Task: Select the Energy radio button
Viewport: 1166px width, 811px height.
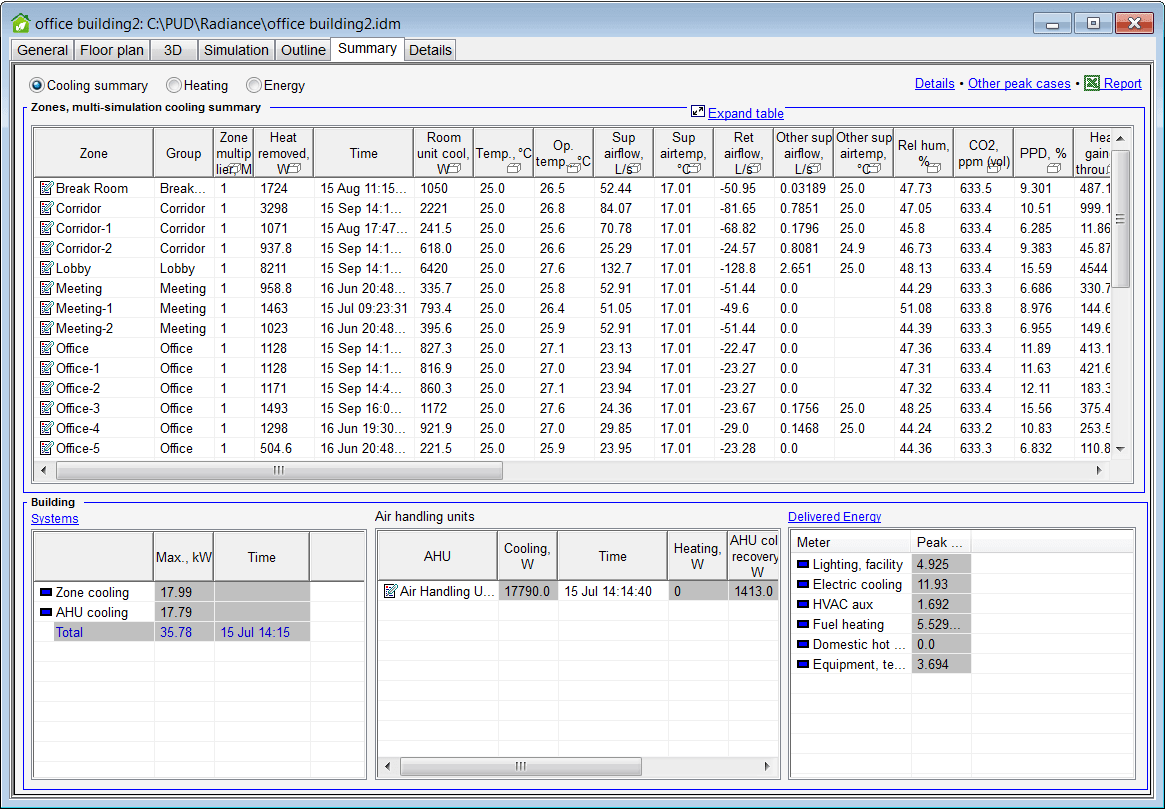Action: pyautogui.click(x=253, y=85)
